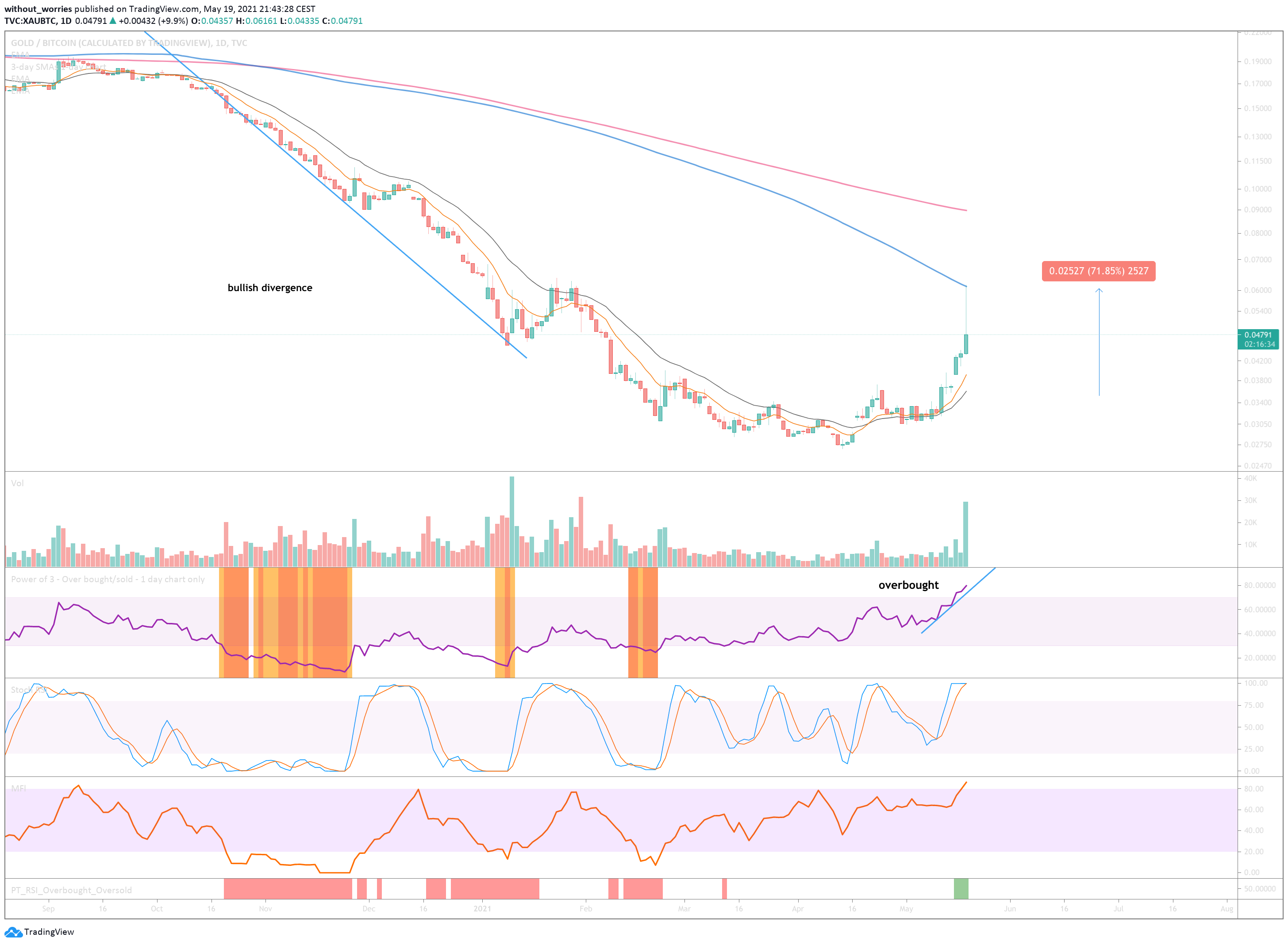Click the 0.06000 price axis tick

click(1257, 290)
